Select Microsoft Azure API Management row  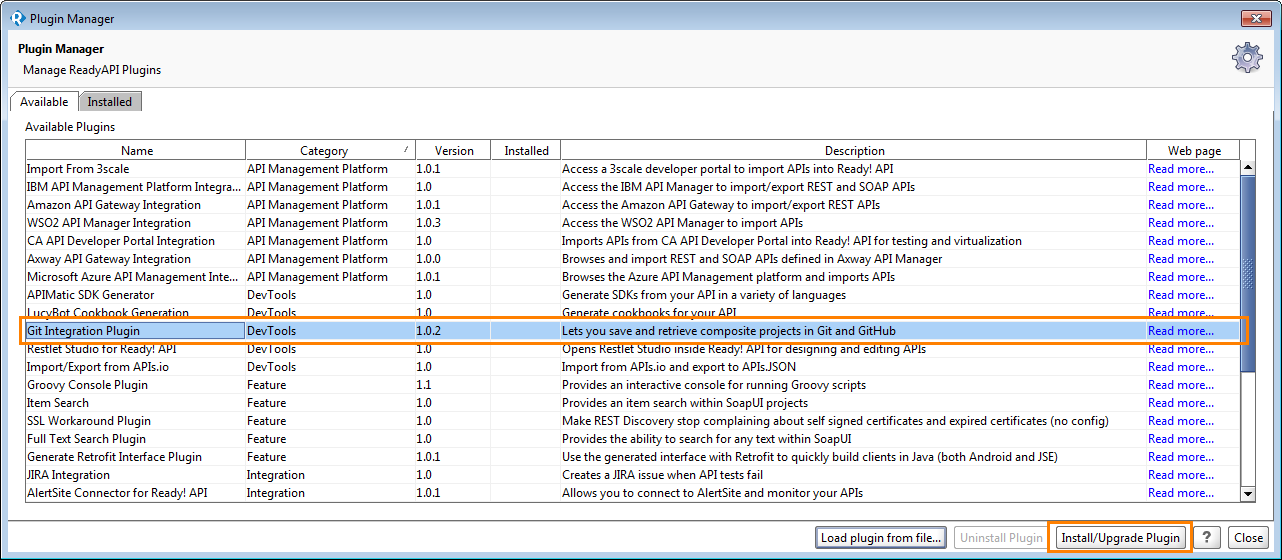[x=633, y=277]
